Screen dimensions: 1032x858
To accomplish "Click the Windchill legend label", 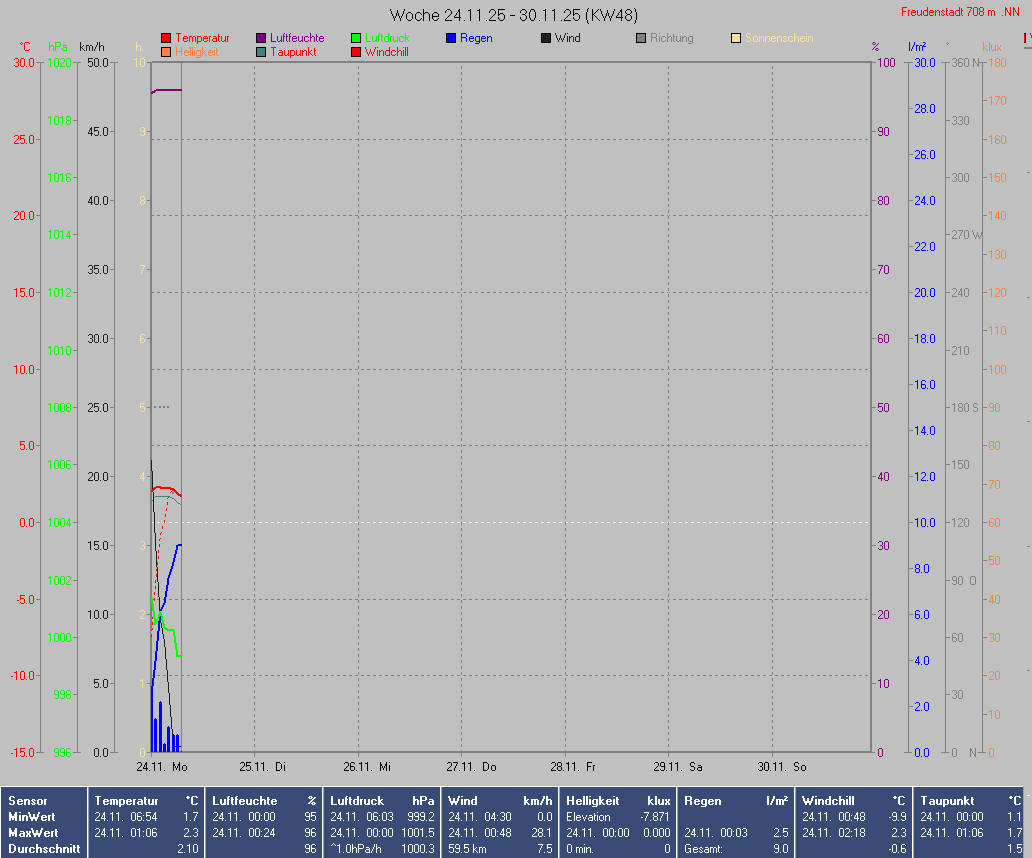I will (386, 52).
